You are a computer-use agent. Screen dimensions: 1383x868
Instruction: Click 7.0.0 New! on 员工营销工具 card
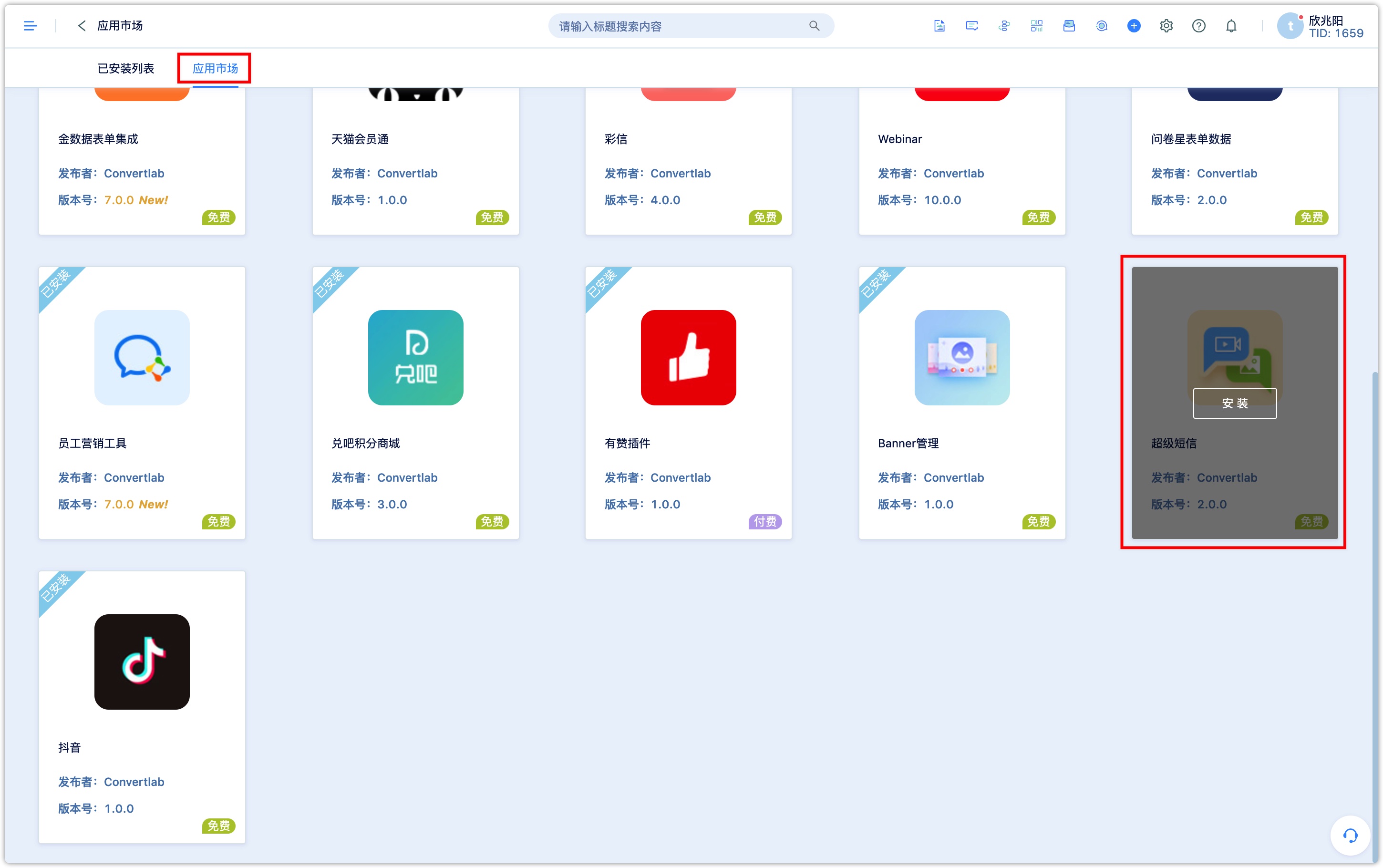(136, 504)
